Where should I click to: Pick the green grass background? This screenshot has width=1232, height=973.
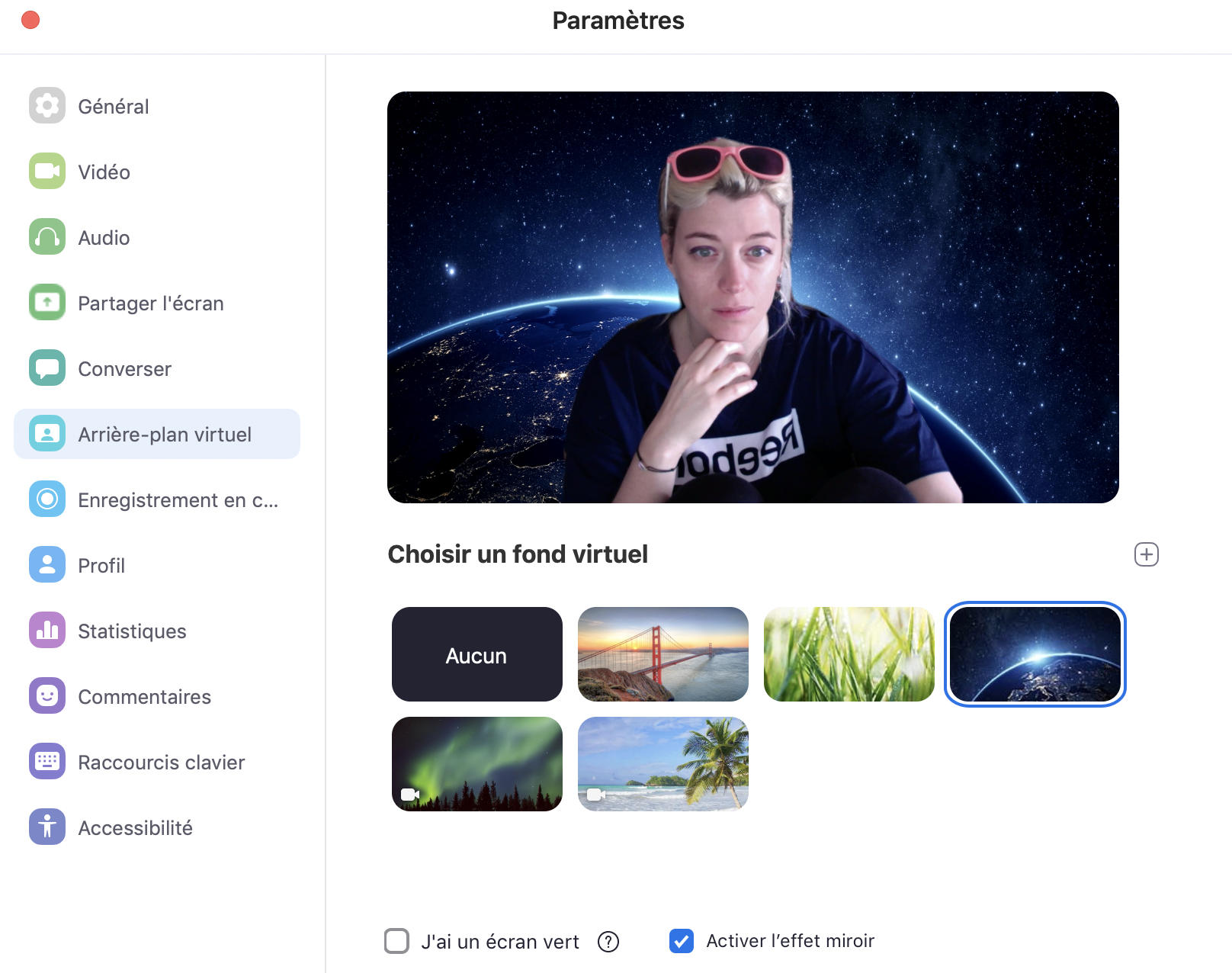coord(849,654)
